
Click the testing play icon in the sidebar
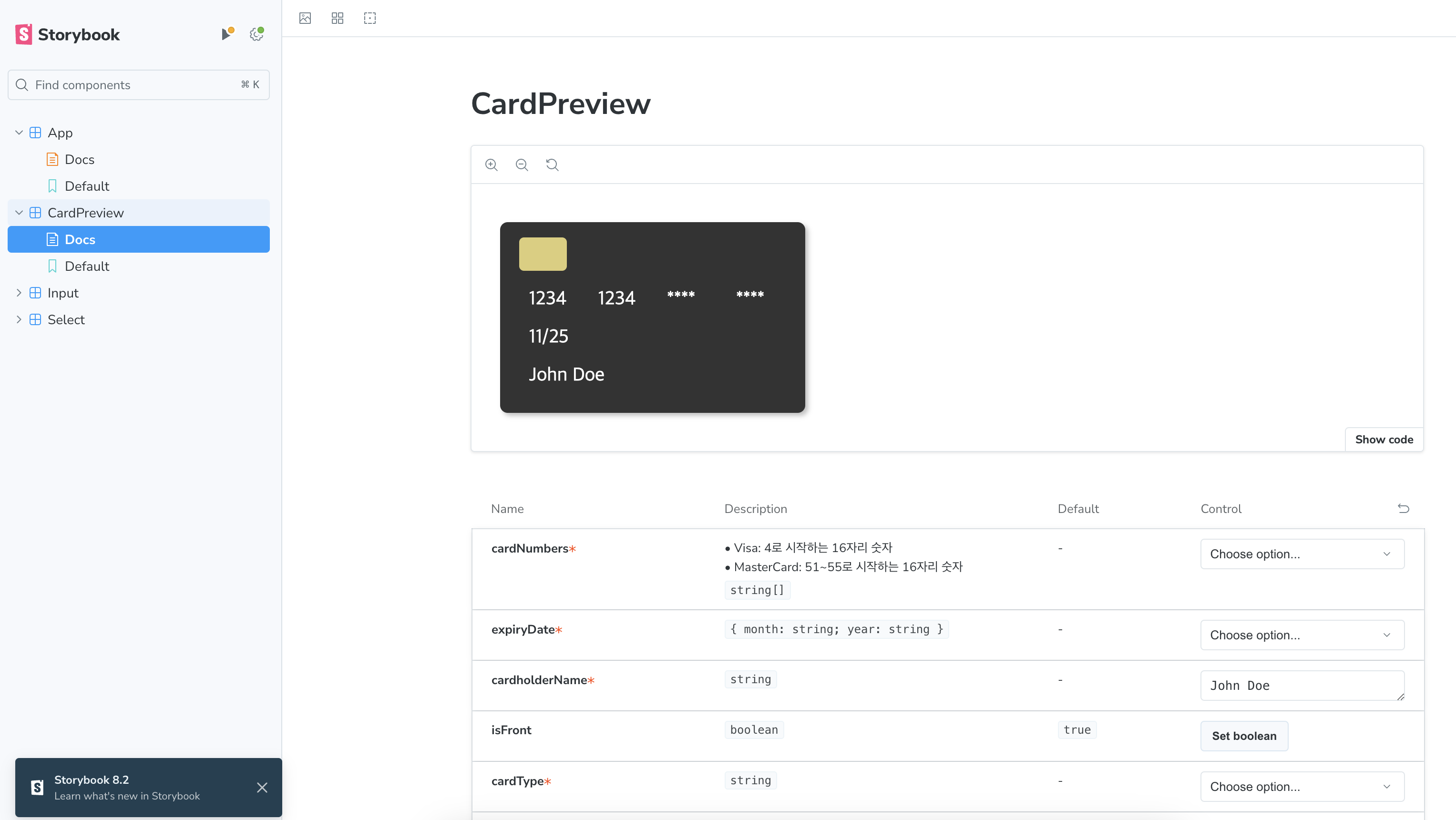pos(226,34)
